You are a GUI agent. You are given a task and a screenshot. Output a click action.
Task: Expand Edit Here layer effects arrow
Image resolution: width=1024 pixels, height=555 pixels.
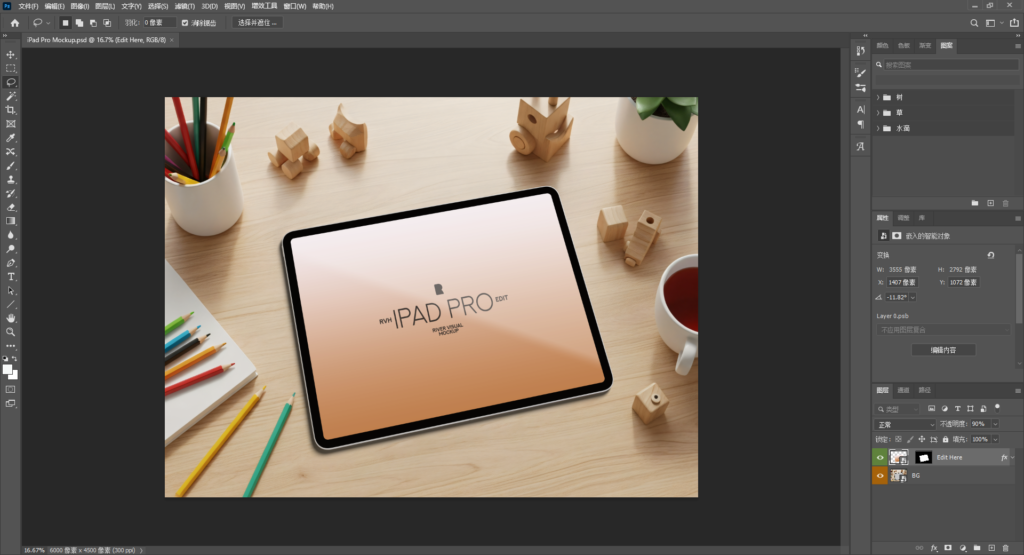pos(1012,458)
